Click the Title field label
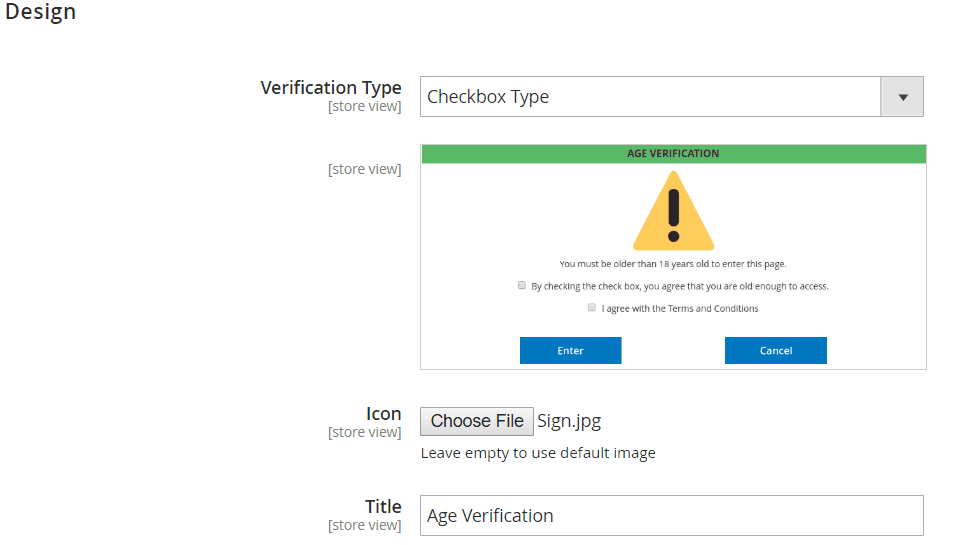The image size is (971, 545). coord(383,506)
